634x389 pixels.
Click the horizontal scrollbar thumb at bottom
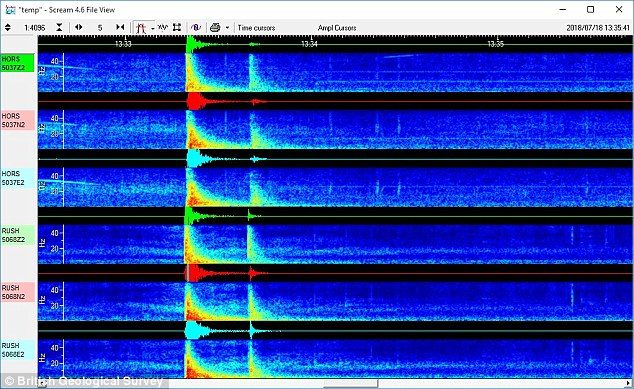pos(351,383)
